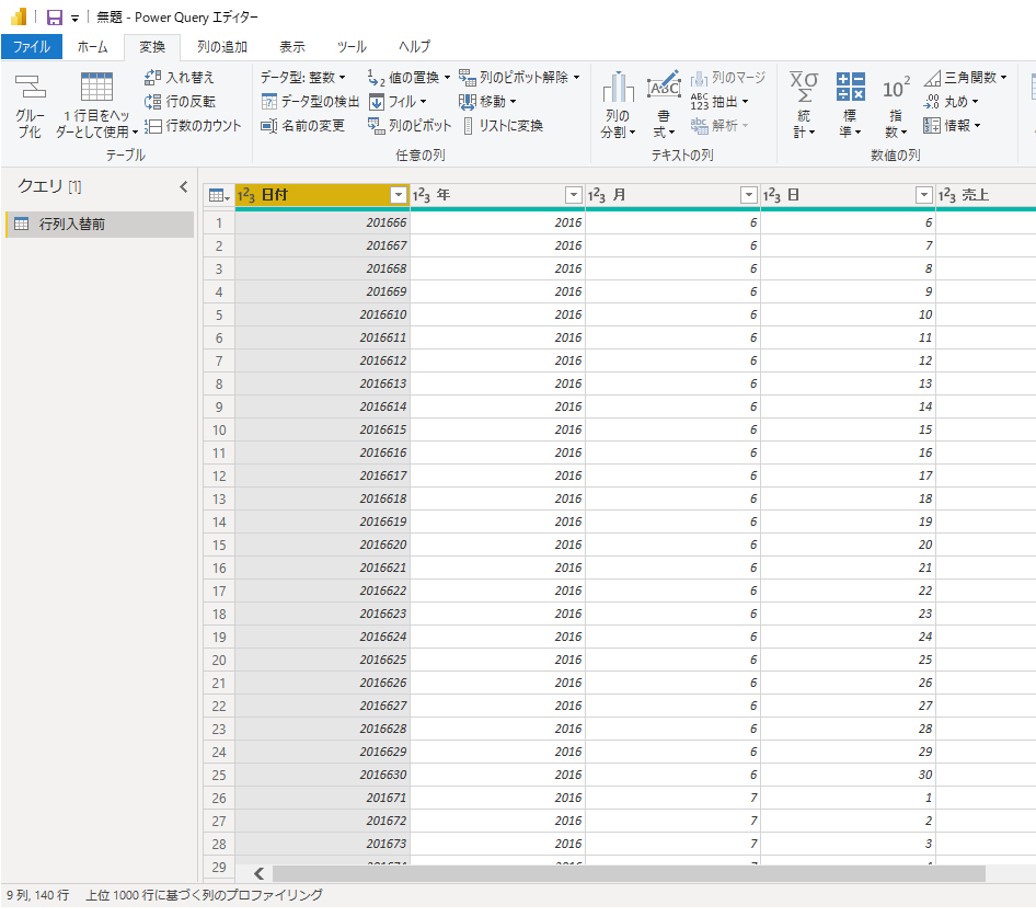1036x909 pixels.
Task: Click the グループ化 (Group By) icon
Action: pos(30,105)
